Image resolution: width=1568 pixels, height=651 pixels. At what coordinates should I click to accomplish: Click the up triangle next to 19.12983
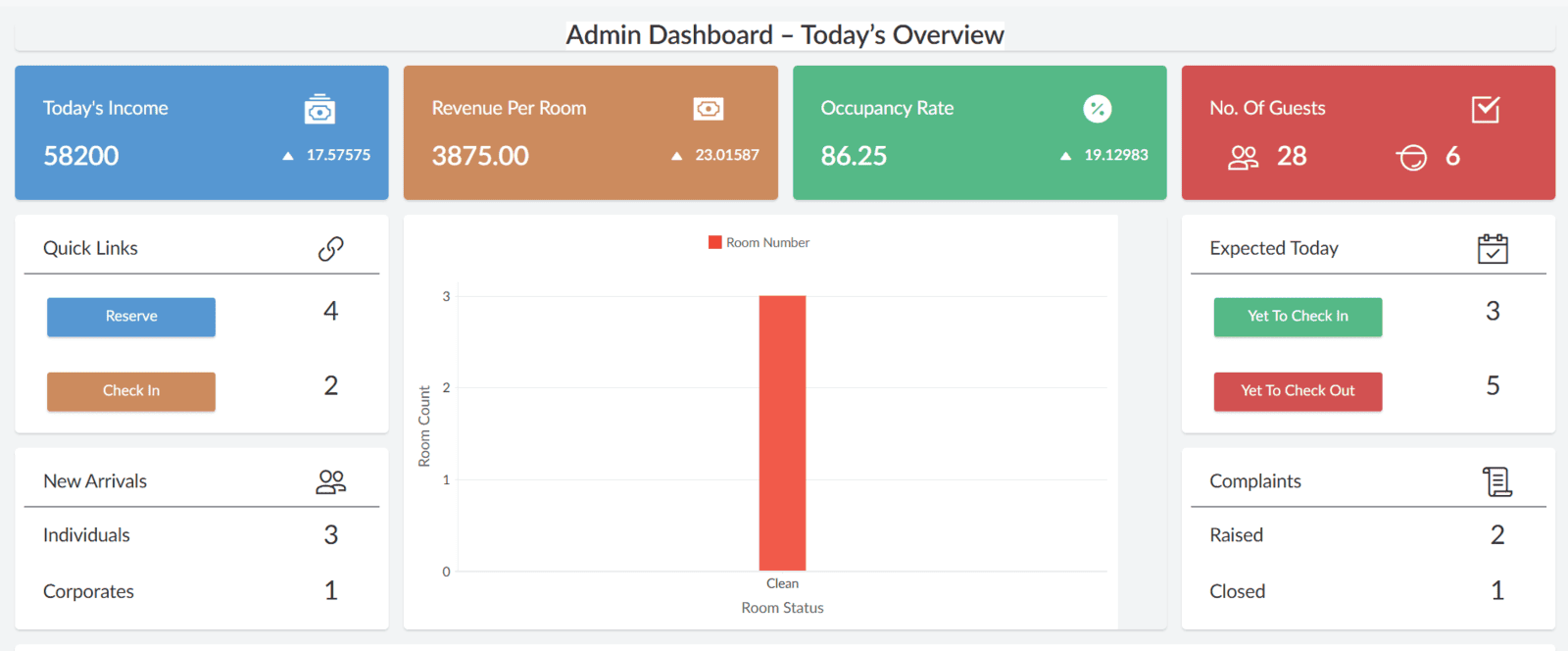coord(1065,156)
